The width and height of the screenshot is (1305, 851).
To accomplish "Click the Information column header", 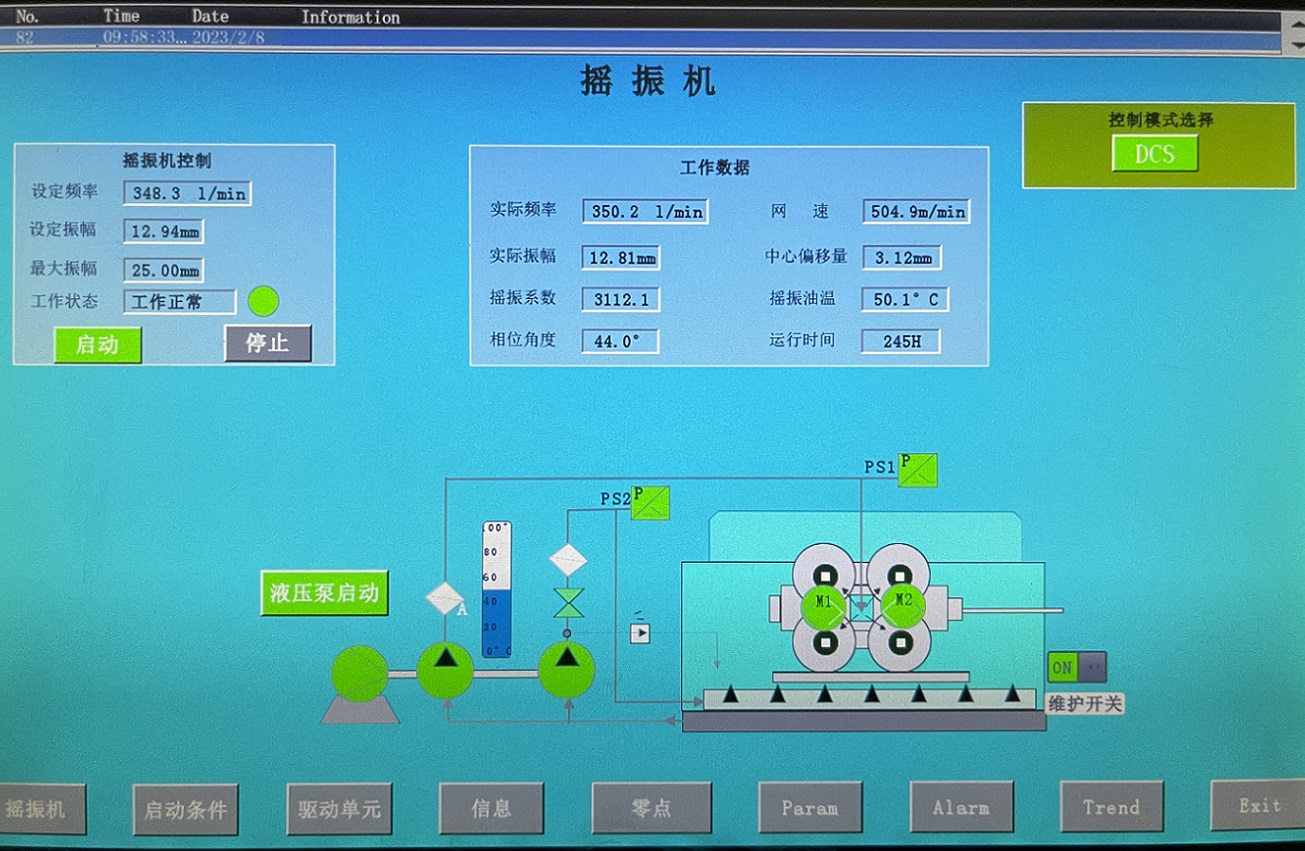I will (x=350, y=17).
